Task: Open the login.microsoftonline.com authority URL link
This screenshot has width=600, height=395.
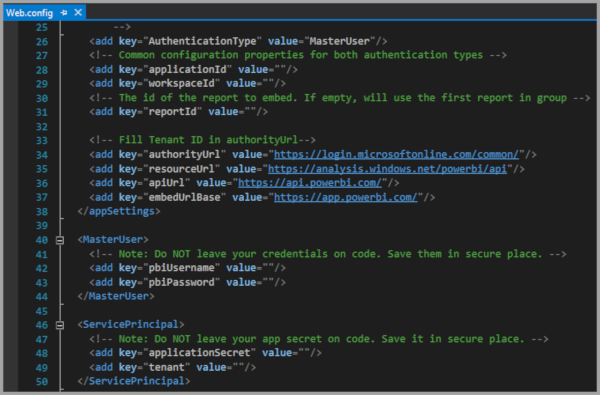Action: pos(396,154)
